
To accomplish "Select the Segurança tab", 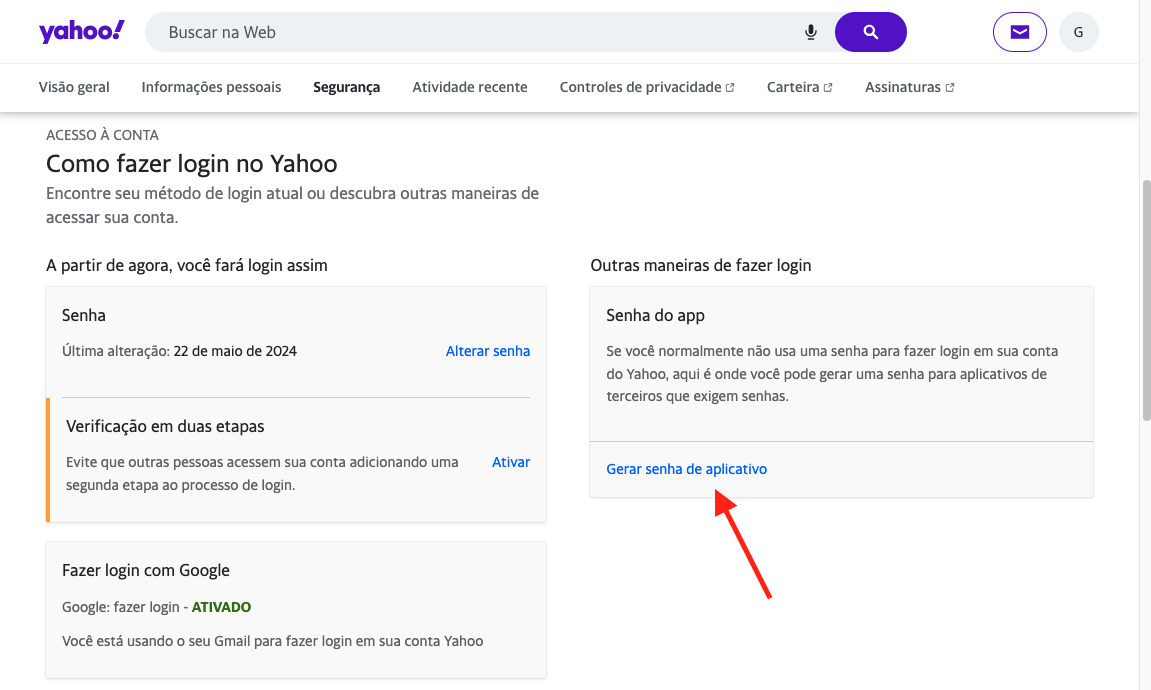I will (346, 87).
